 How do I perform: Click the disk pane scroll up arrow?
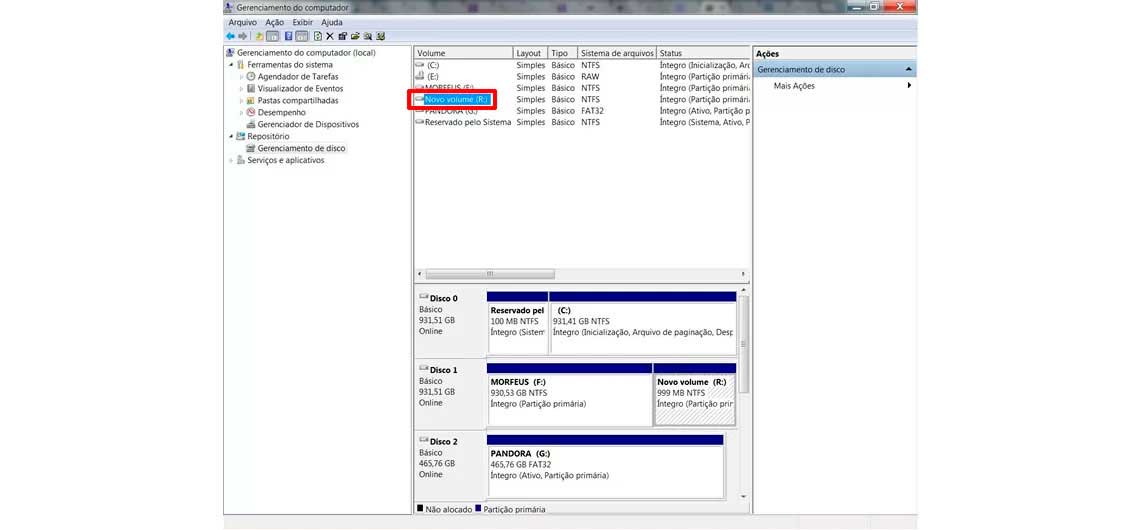point(743,291)
